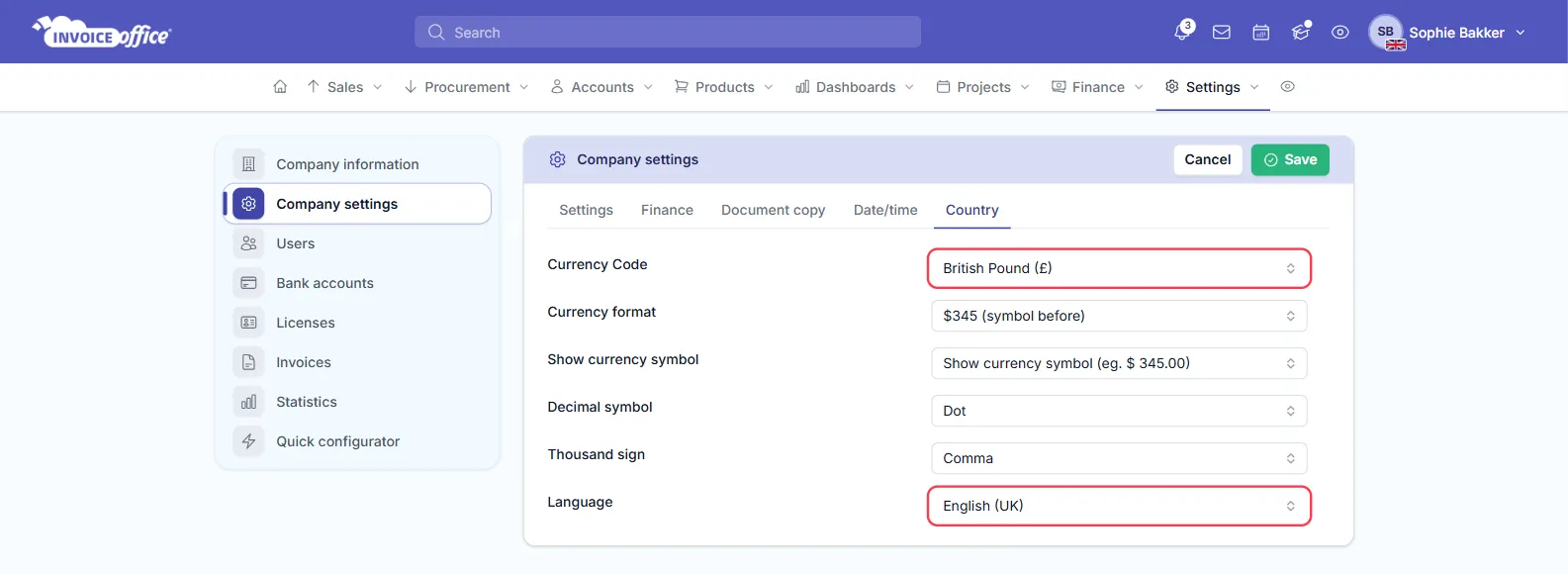Click the InvoiceOffice logo

pyautogui.click(x=102, y=32)
